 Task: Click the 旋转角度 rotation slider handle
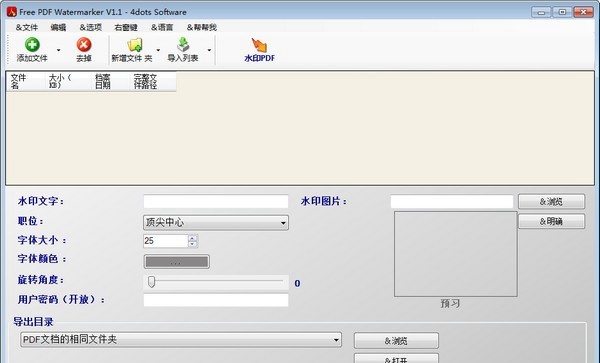tap(152, 282)
